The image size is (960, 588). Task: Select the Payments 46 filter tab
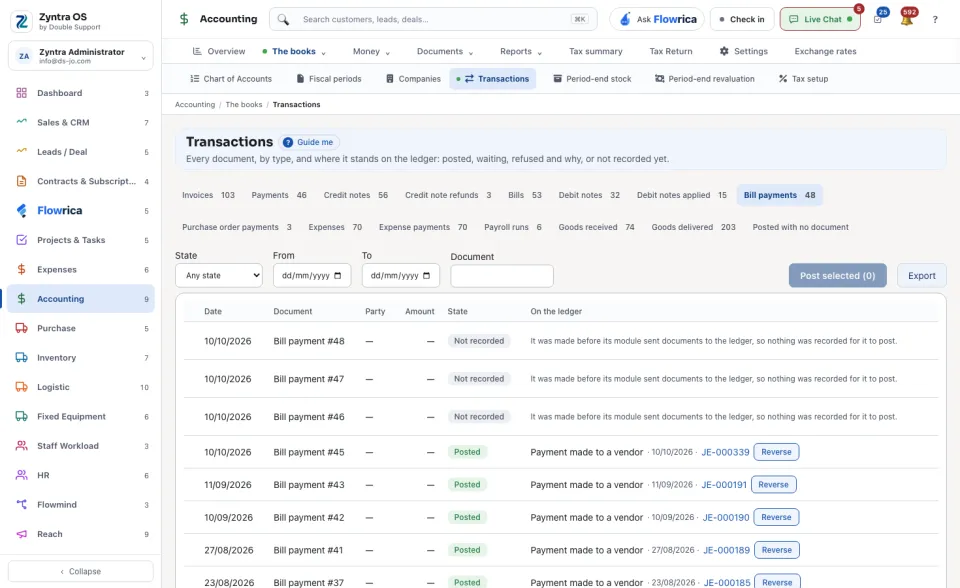(279, 195)
